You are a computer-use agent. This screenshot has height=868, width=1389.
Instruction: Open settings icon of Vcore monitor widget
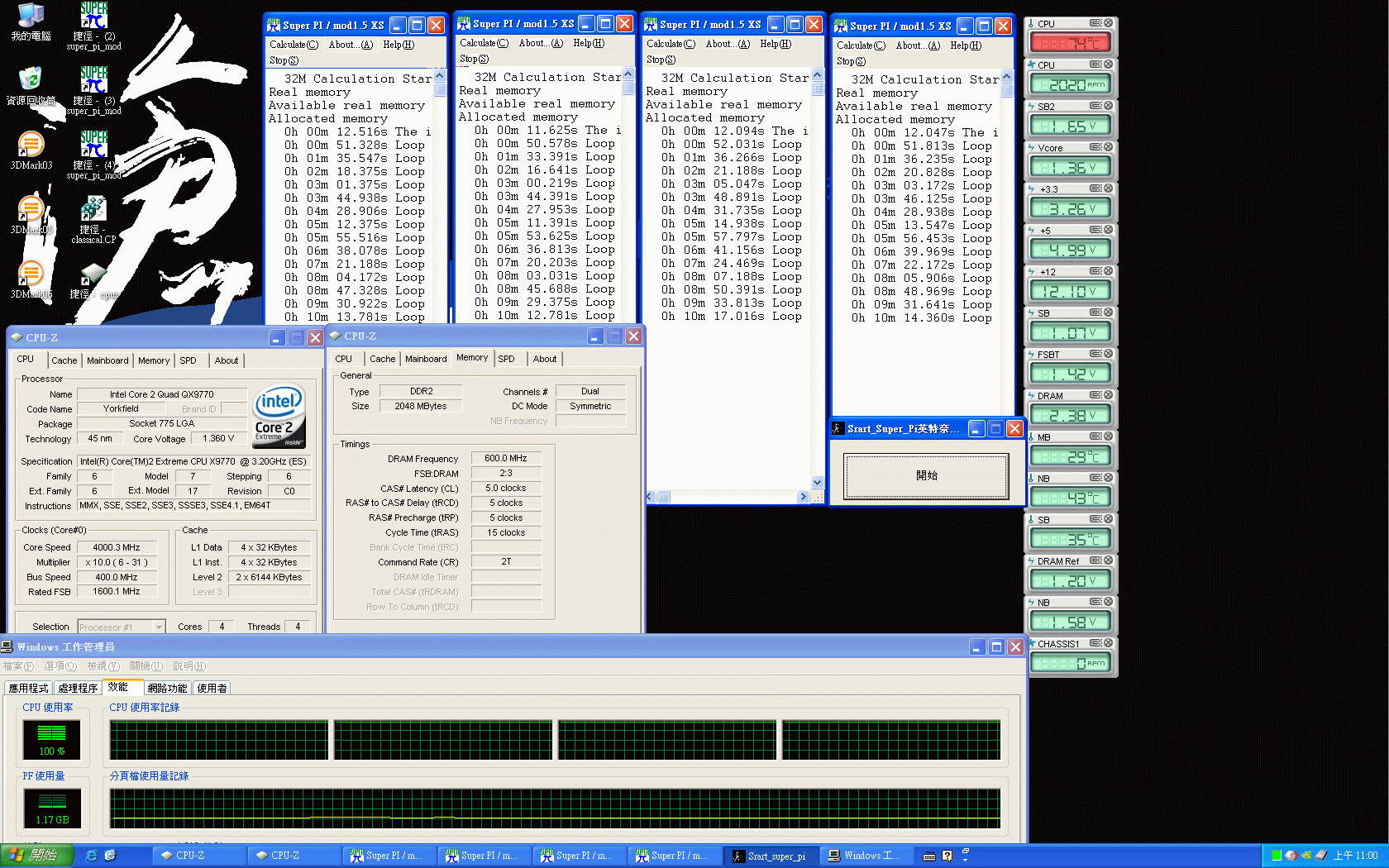[1095, 147]
